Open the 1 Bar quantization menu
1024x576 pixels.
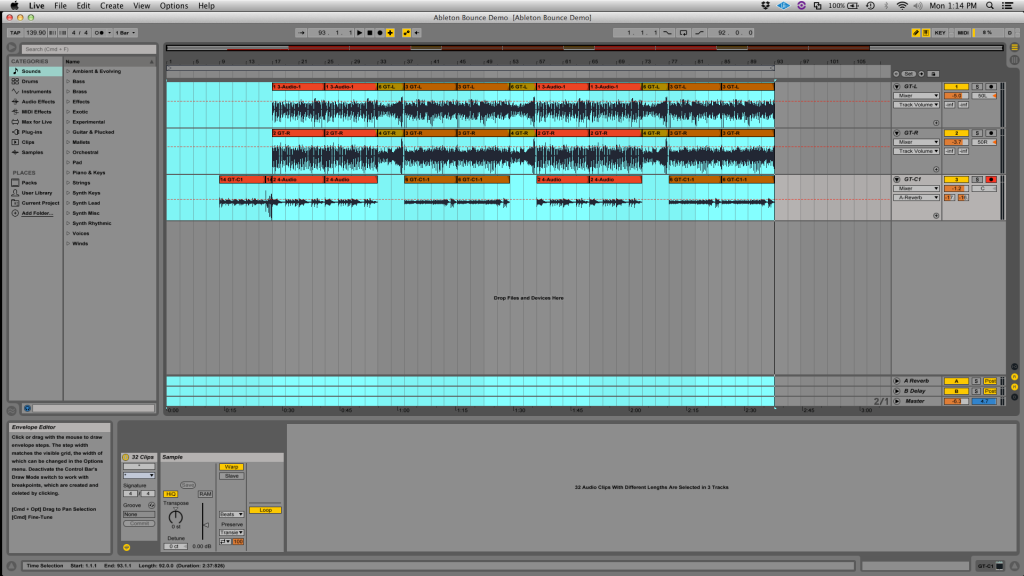click(125, 33)
